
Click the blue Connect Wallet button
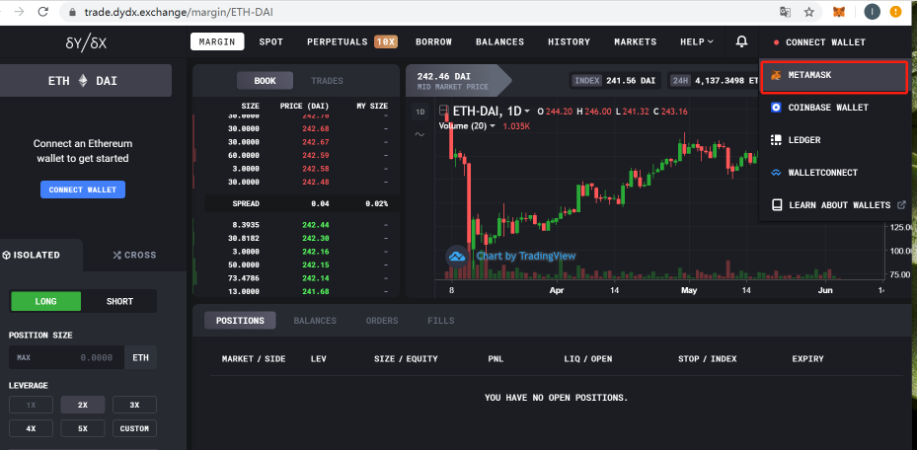tap(82, 190)
